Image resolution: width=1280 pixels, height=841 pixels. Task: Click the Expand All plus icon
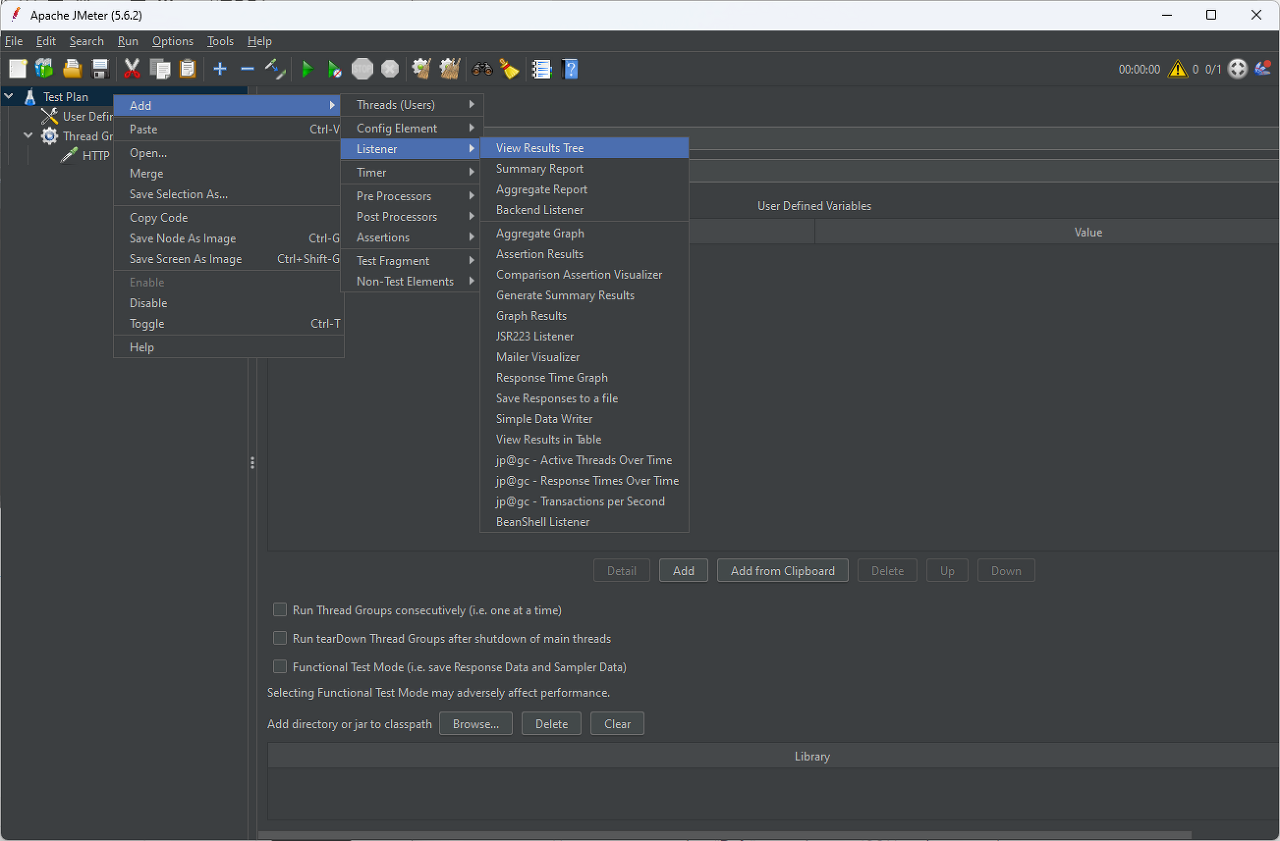220,69
